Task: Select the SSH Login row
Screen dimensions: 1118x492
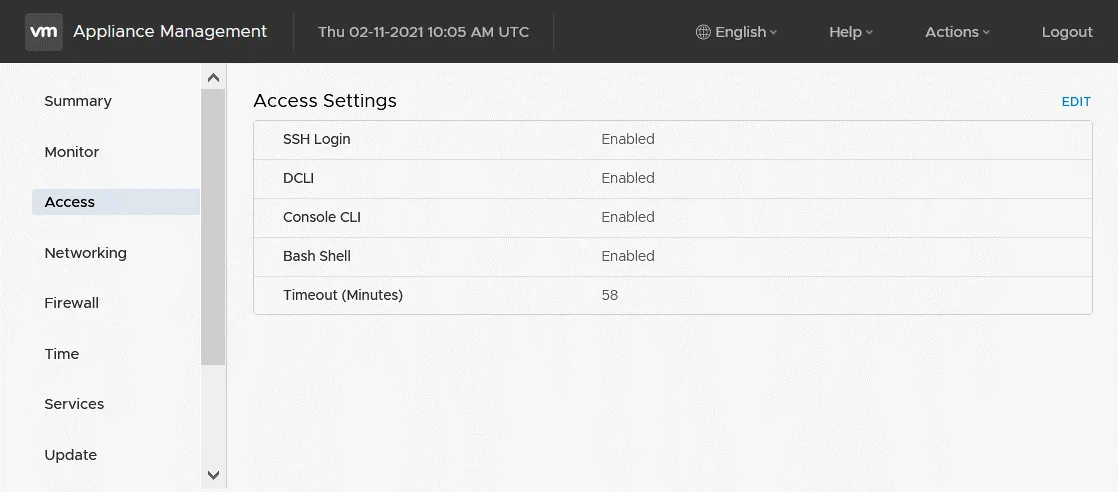Action: (317, 139)
